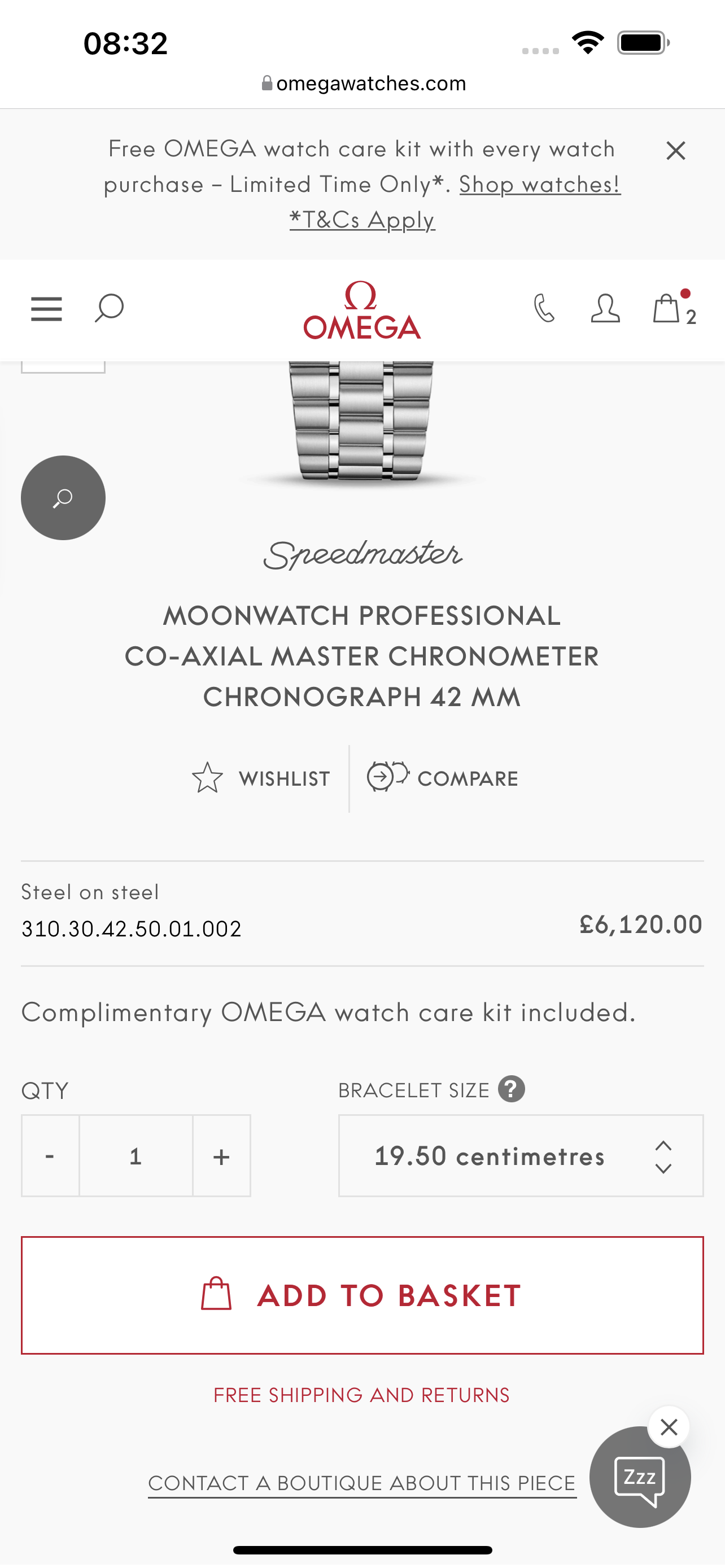The width and height of the screenshot is (725, 1568).
Task: Tap the round zoom image button
Action: click(63, 498)
